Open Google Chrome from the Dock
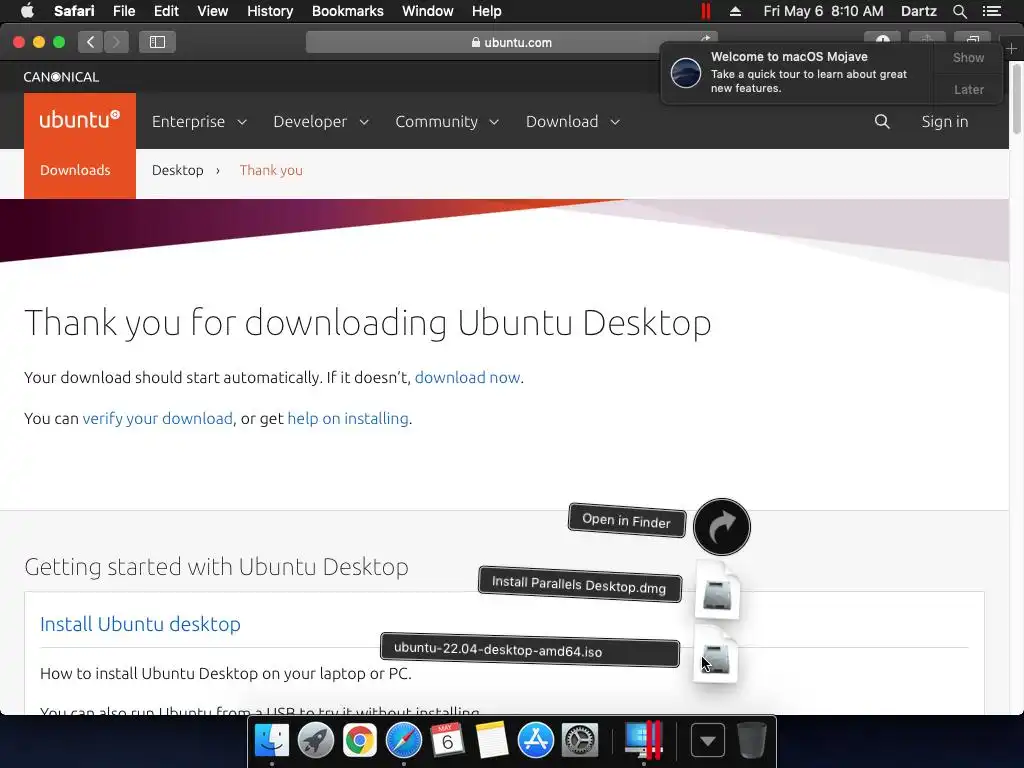 pos(360,741)
